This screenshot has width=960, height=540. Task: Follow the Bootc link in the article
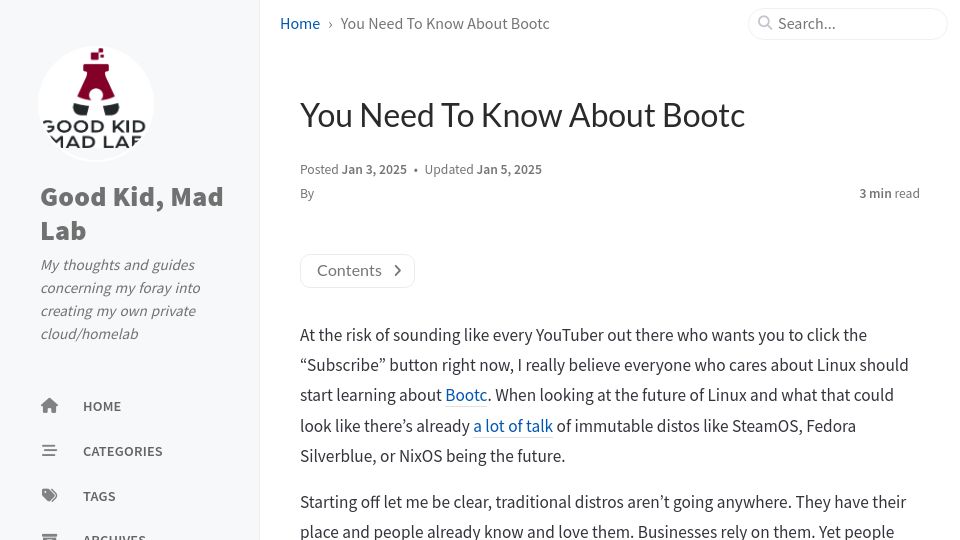coord(466,396)
